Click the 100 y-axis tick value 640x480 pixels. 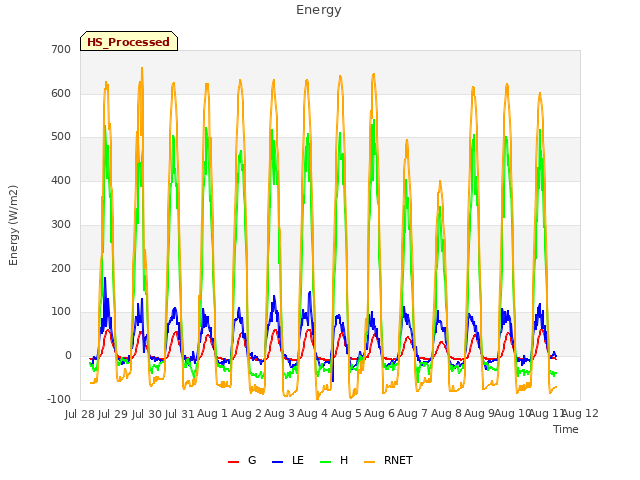coord(61,312)
